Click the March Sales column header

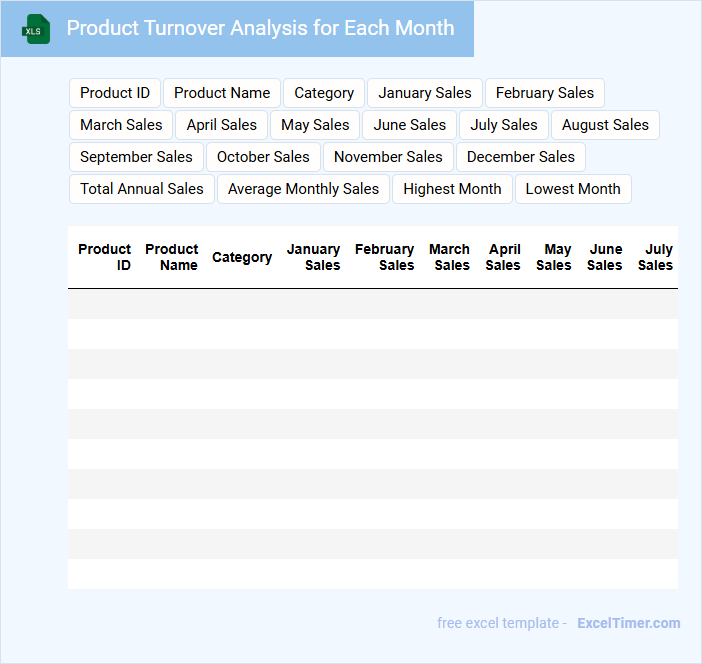tap(450, 257)
